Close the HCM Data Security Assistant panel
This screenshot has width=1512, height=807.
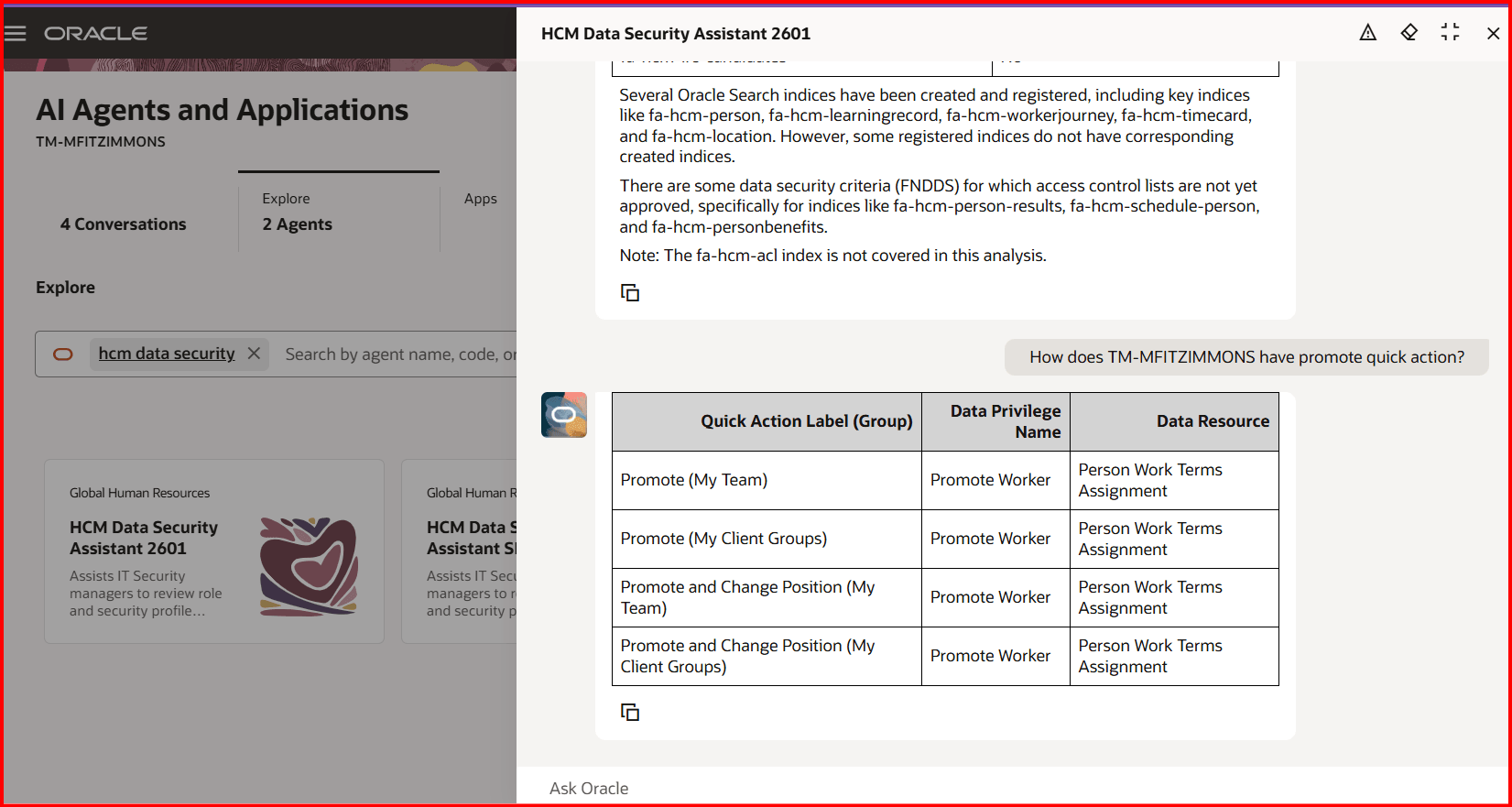[x=1493, y=34]
